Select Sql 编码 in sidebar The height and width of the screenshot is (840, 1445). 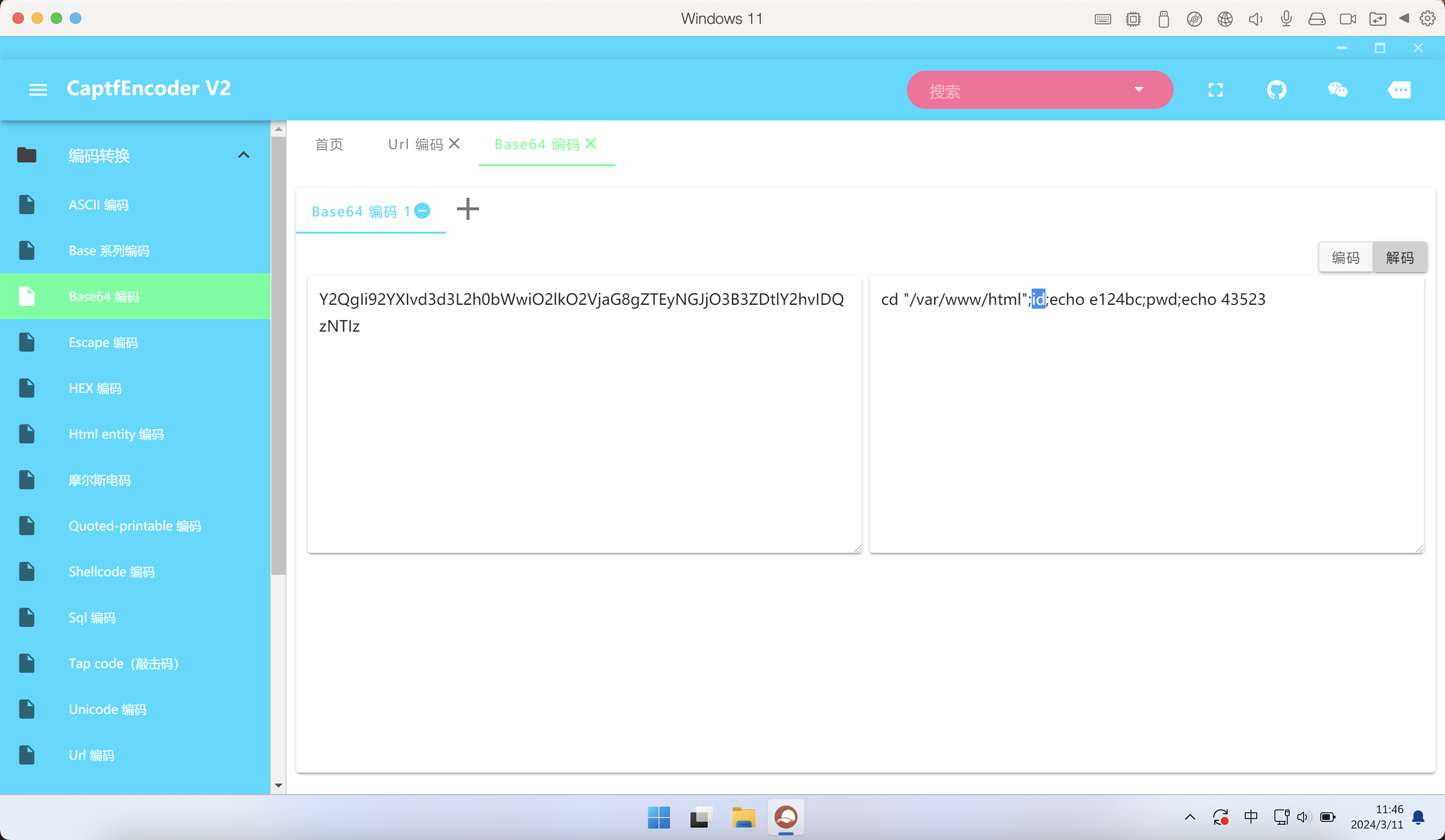click(135, 617)
